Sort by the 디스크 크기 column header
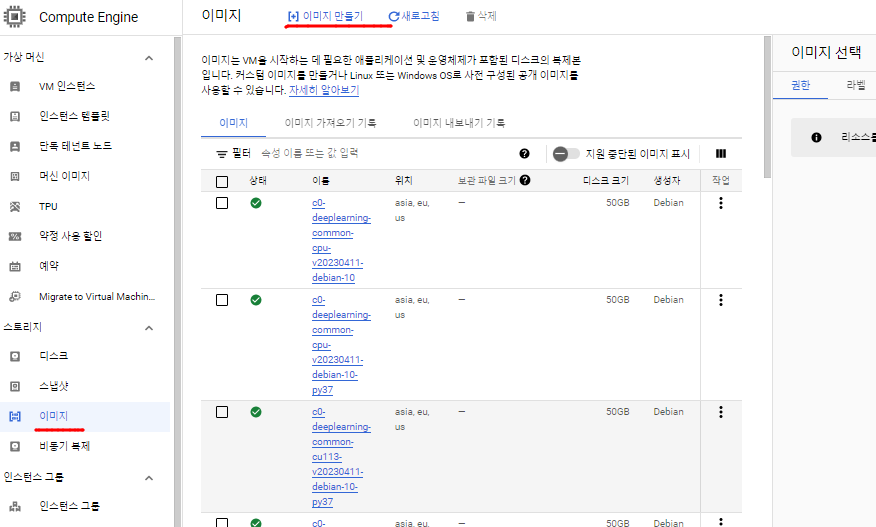 pos(606,181)
